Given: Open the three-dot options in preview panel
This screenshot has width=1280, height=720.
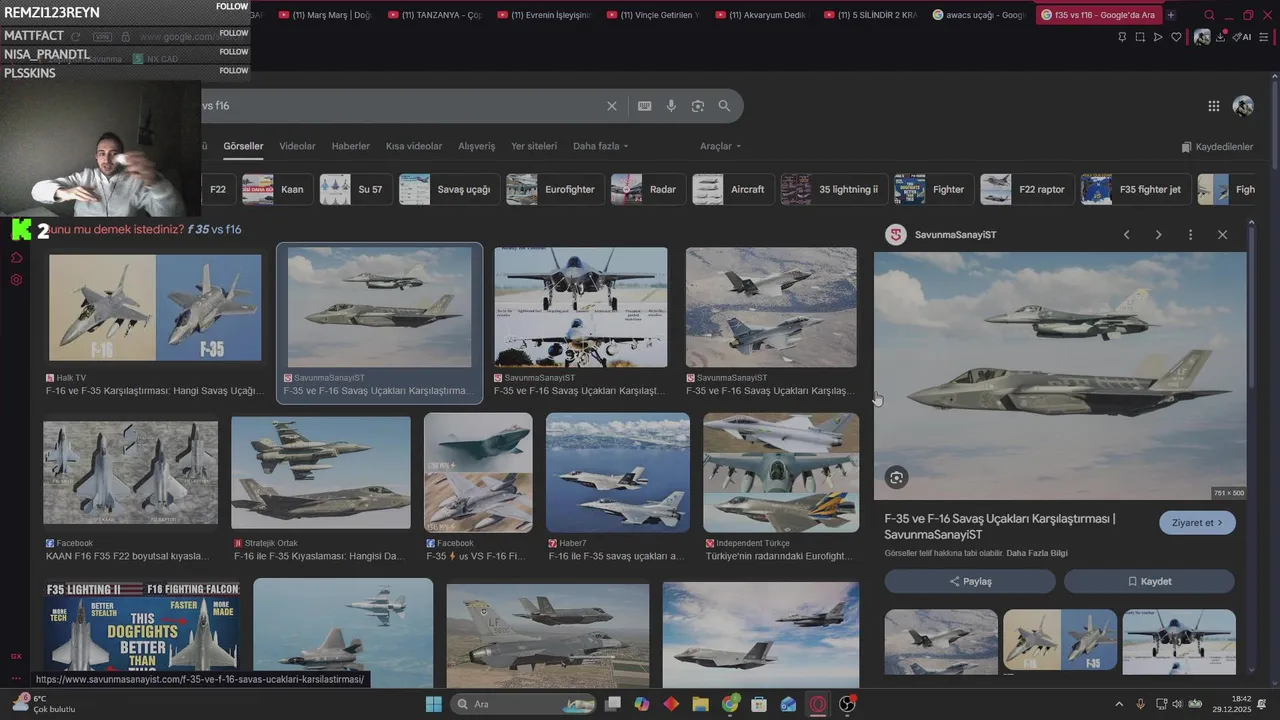Looking at the screenshot, I should click(x=1190, y=235).
